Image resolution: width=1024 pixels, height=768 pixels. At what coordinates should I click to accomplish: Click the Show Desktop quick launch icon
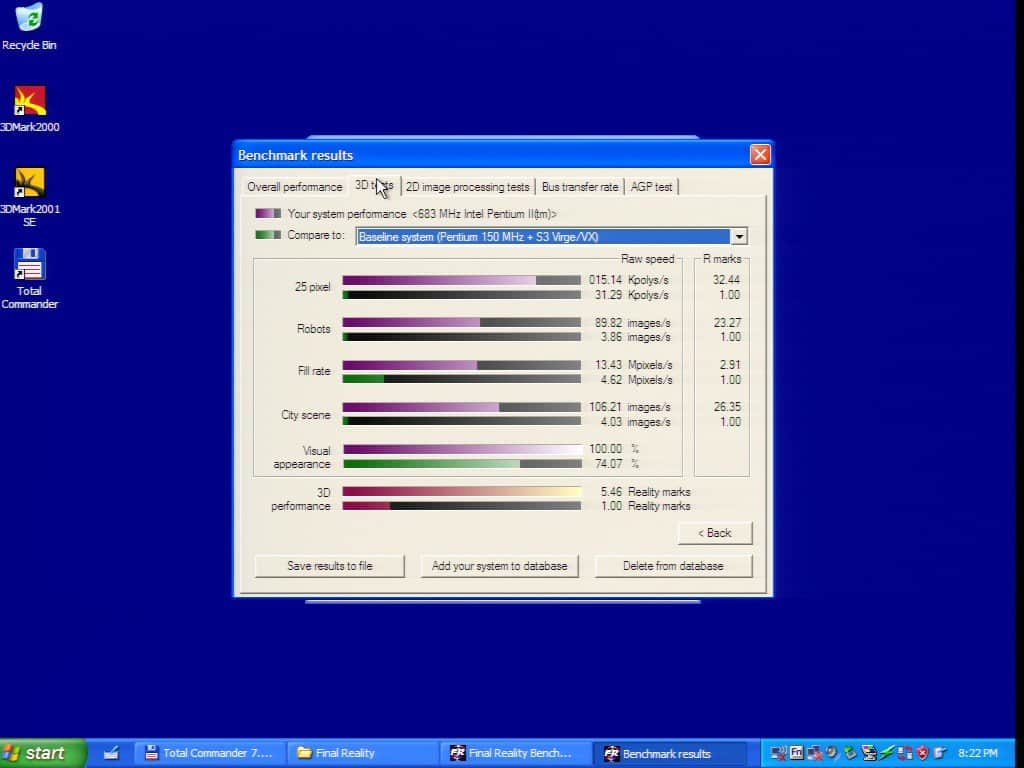(x=110, y=753)
